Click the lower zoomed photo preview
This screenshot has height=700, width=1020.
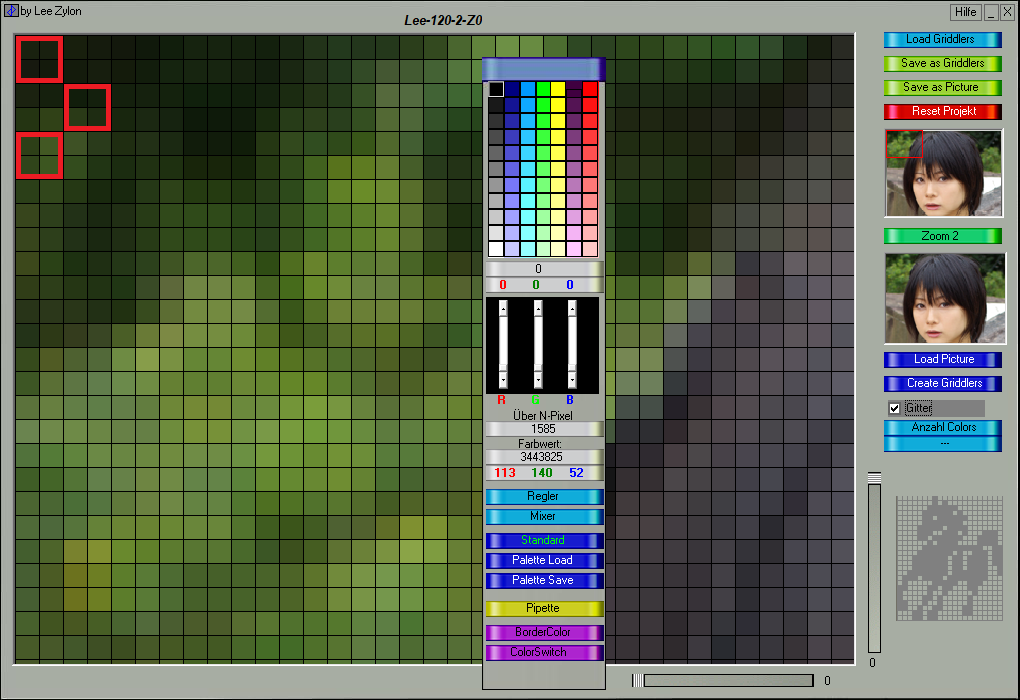tap(943, 298)
